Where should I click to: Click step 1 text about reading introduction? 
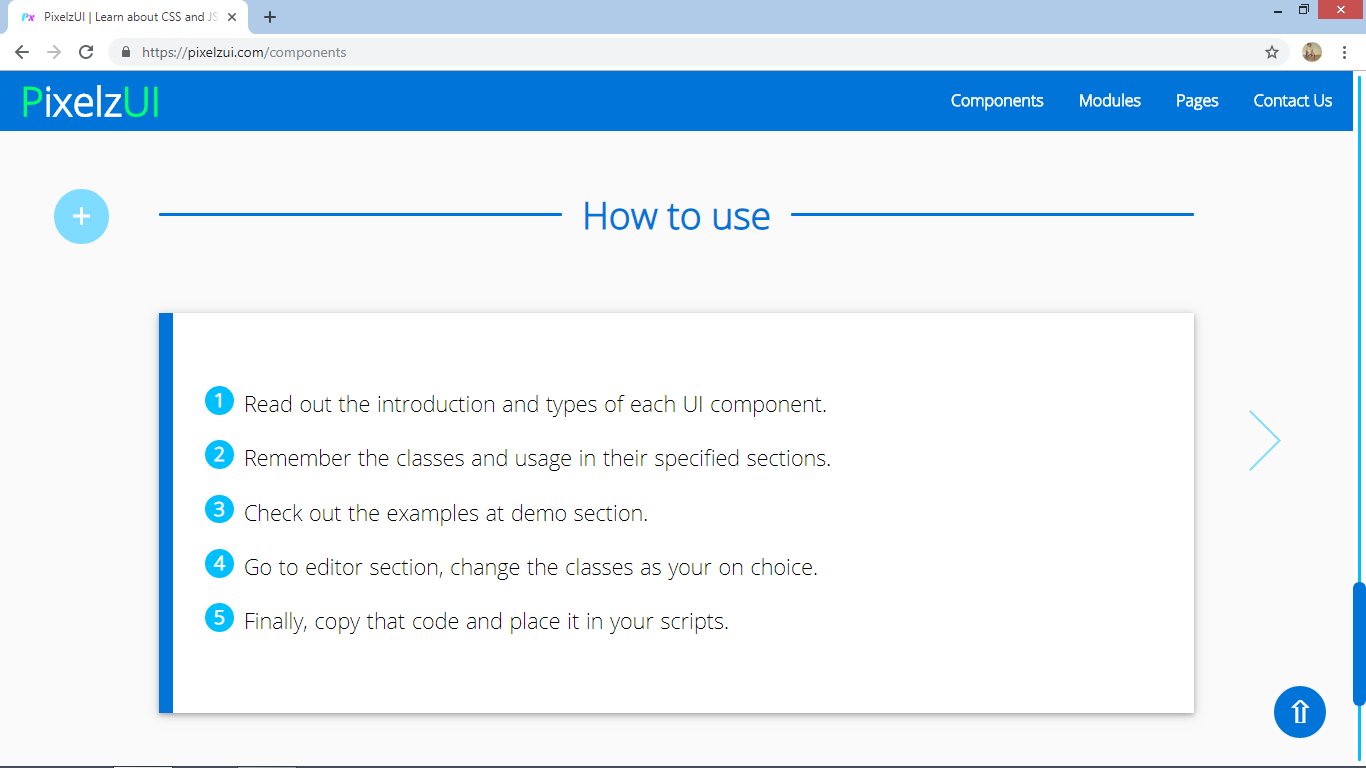click(x=535, y=404)
